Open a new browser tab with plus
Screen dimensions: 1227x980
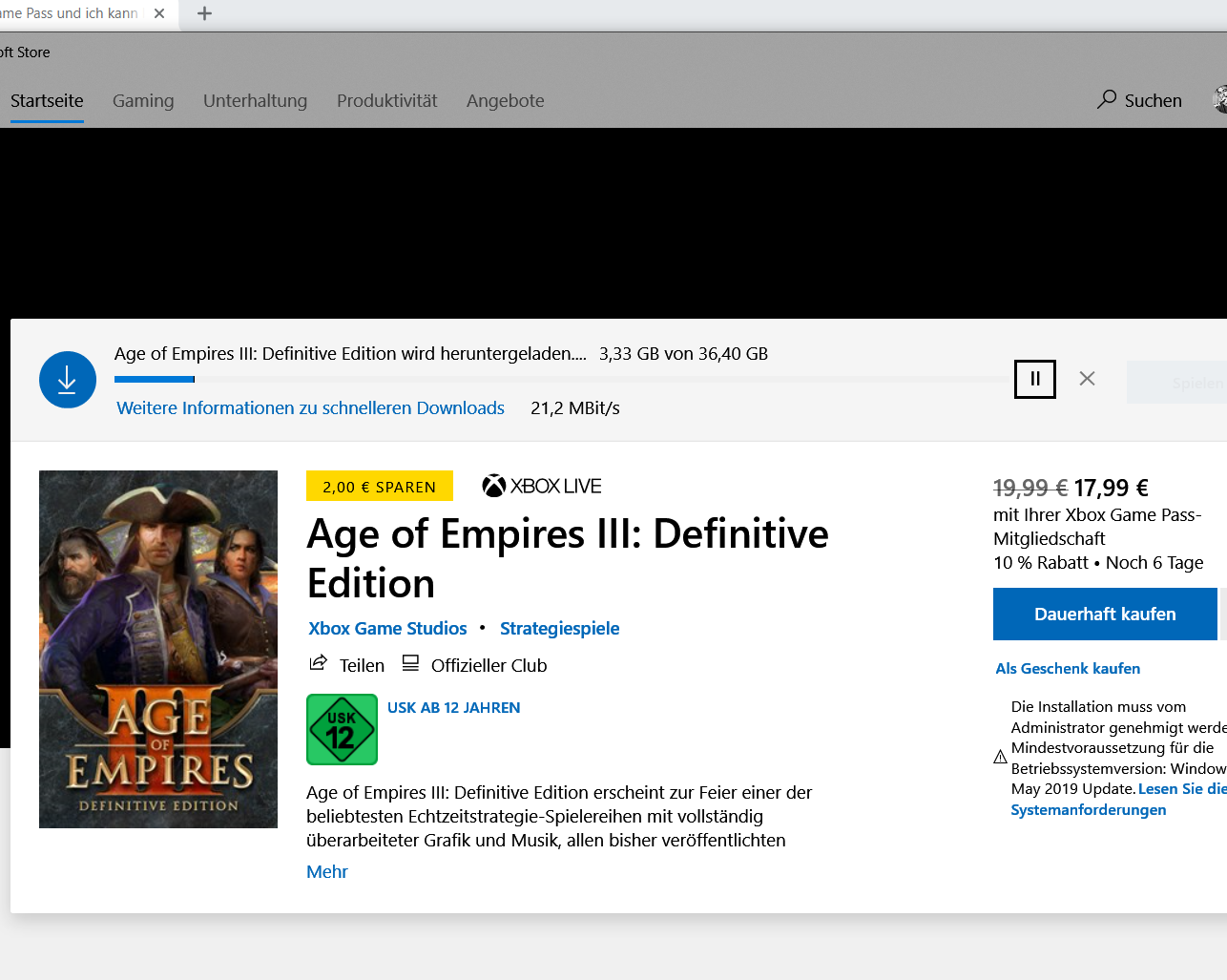click(204, 13)
